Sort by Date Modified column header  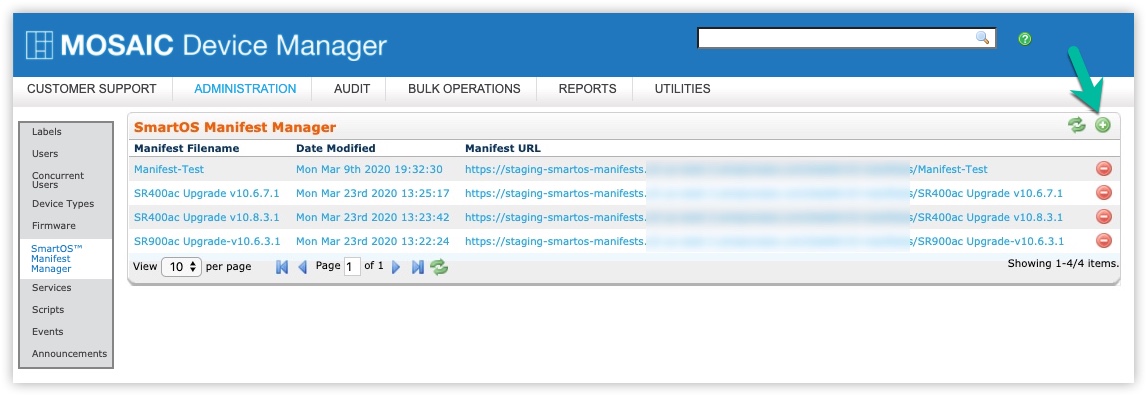336,149
